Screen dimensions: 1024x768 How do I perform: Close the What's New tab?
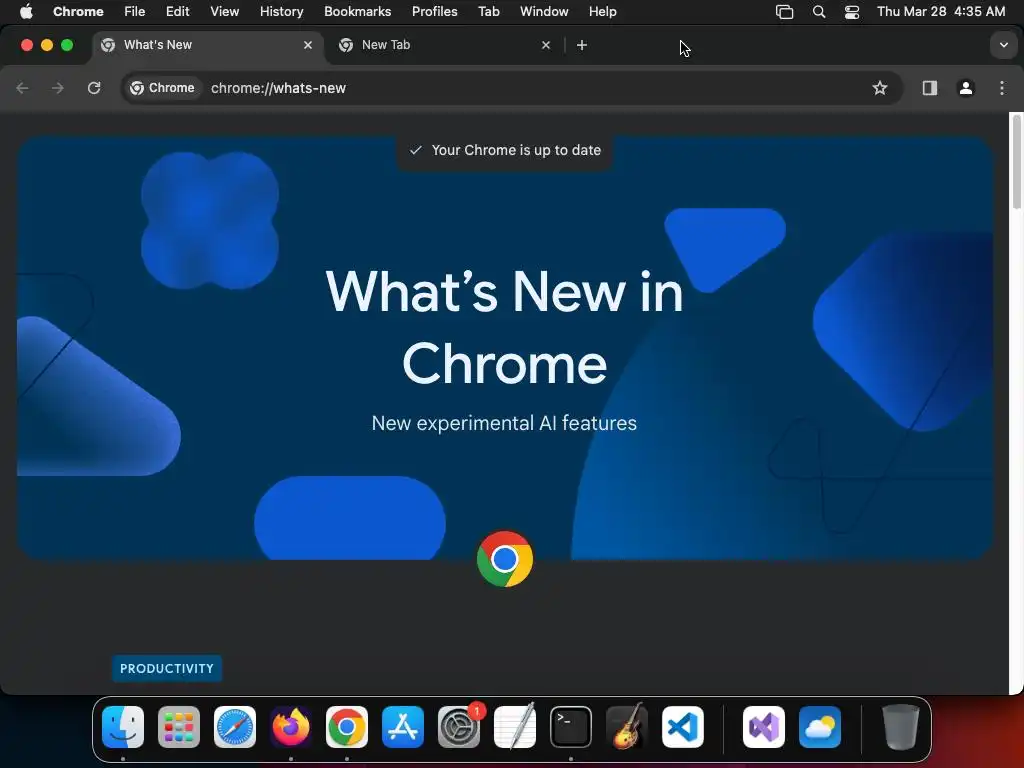coord(308,45)
